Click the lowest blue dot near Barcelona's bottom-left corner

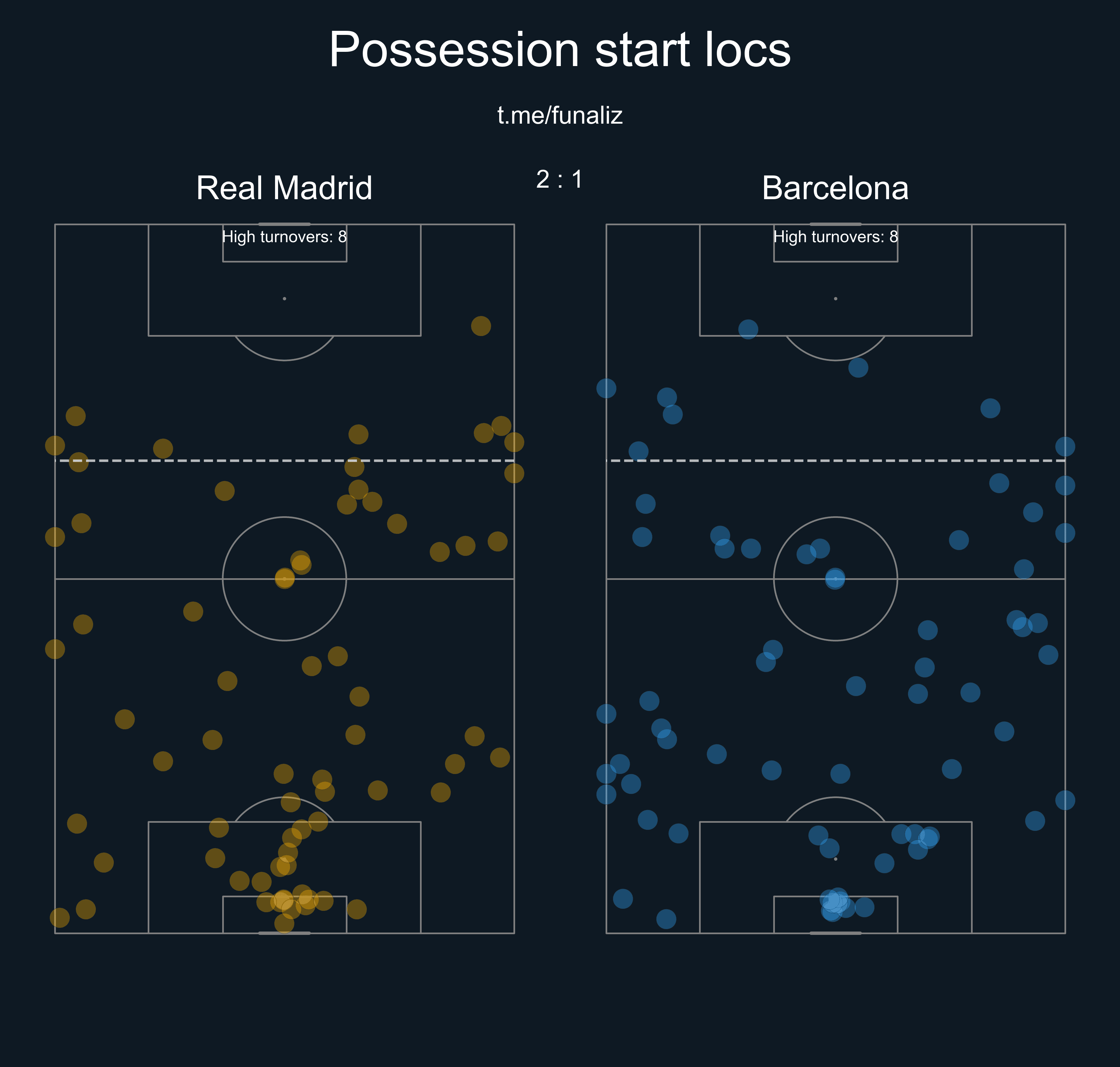click(x=666, y=919)
